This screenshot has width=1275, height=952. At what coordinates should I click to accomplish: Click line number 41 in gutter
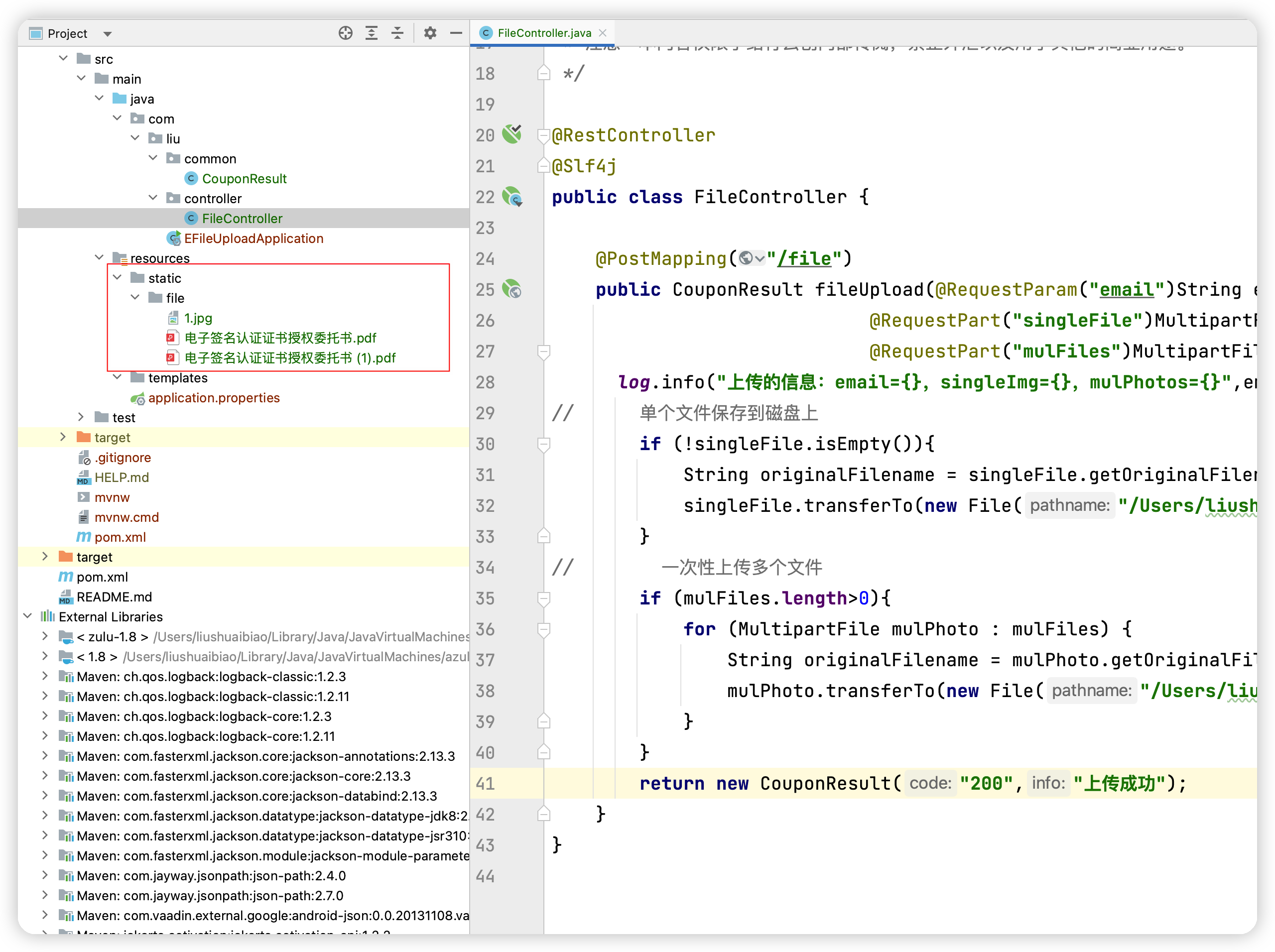click(x=485, y=784)
